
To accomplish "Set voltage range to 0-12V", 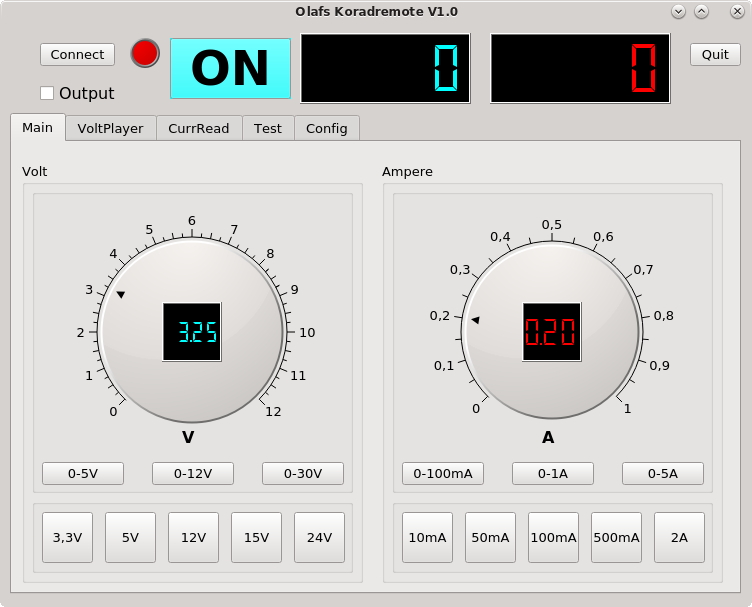I will pyautogui.click(x=193, y=474).
